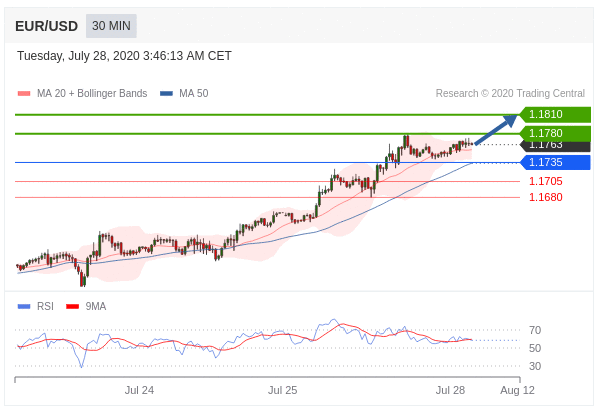Click the RSI 50 level label
The height and width of the screenshot is (410, 600).
535,348
